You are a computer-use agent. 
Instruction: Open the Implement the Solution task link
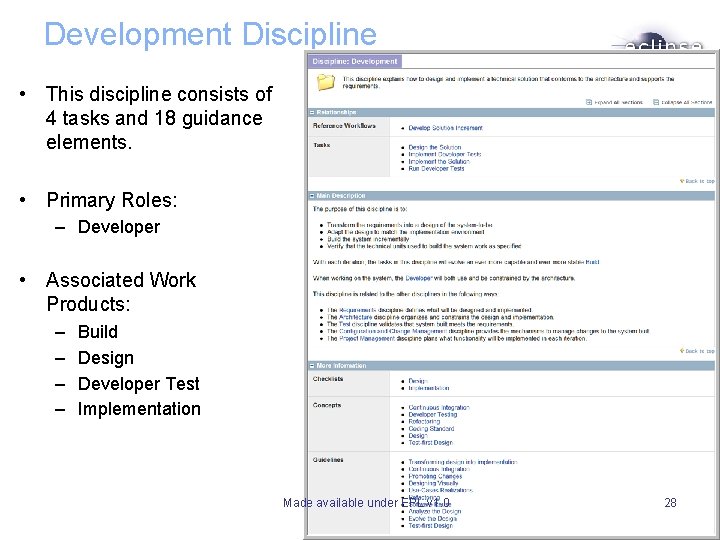(439, 162)
